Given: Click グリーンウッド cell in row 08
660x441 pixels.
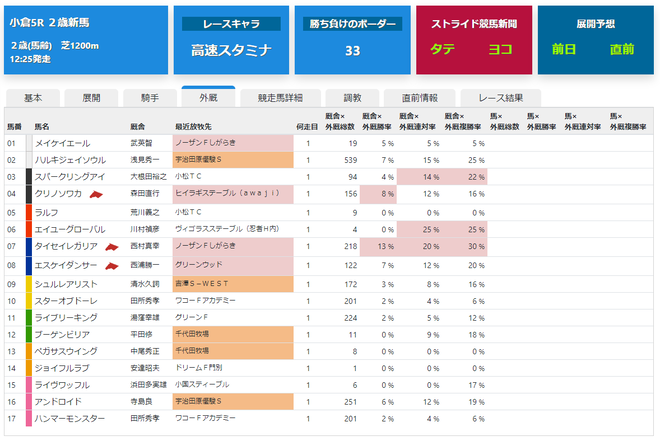Looking at the screenshot, I should tap(233, 266).
